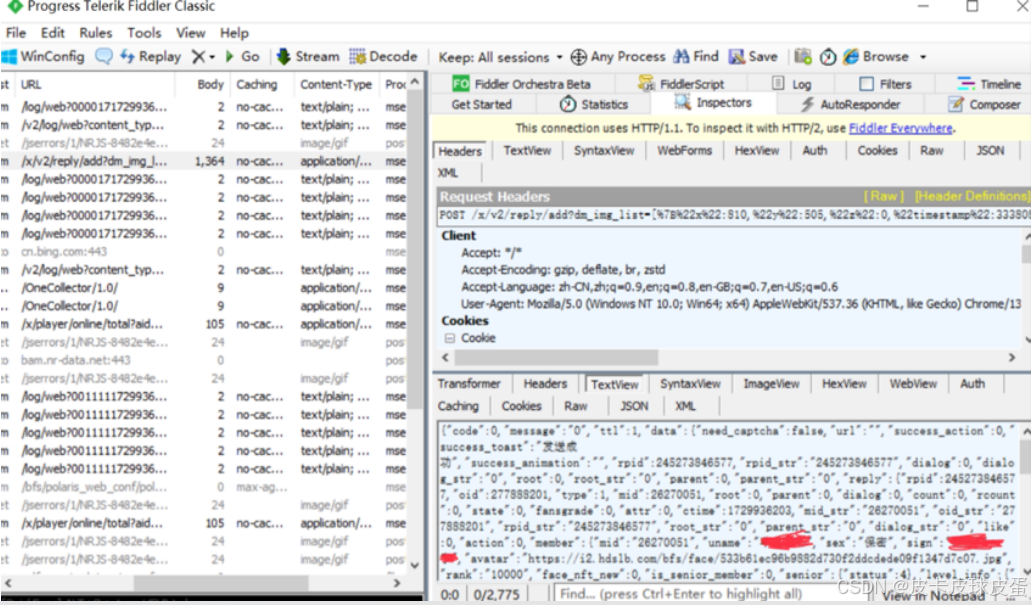Click the [Raw] headers link

coord(883,196)
